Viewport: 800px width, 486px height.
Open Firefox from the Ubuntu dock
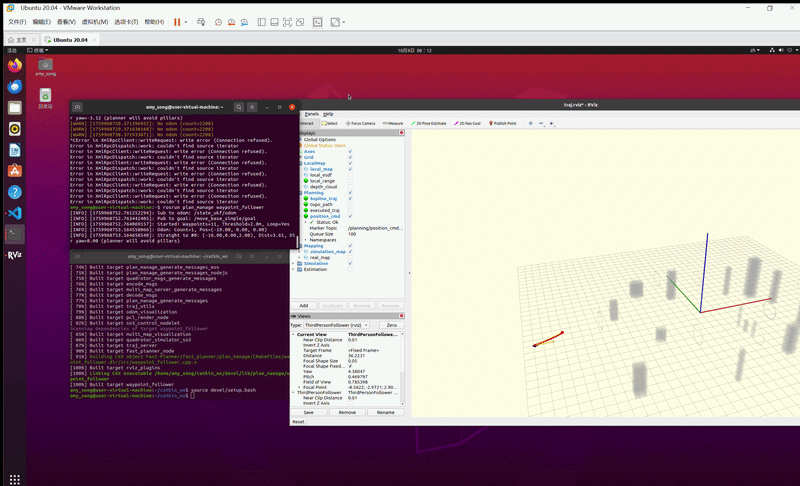click(15, 65)
